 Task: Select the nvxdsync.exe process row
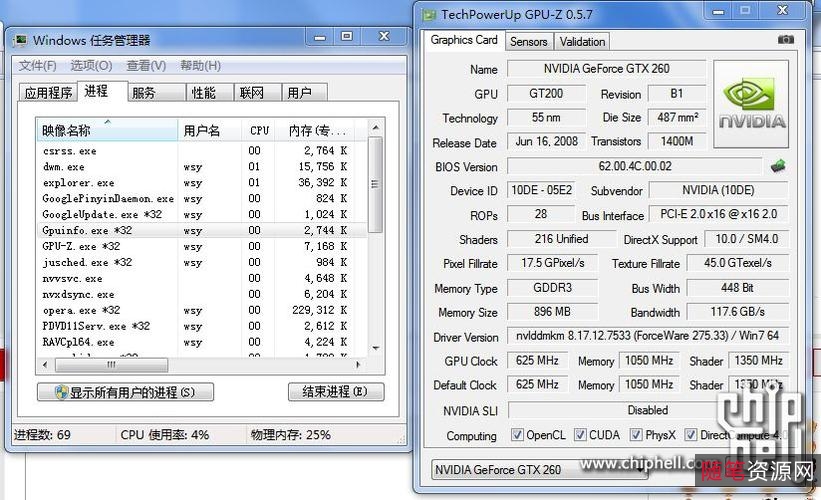pyautogui.click(x=202, y=294)
